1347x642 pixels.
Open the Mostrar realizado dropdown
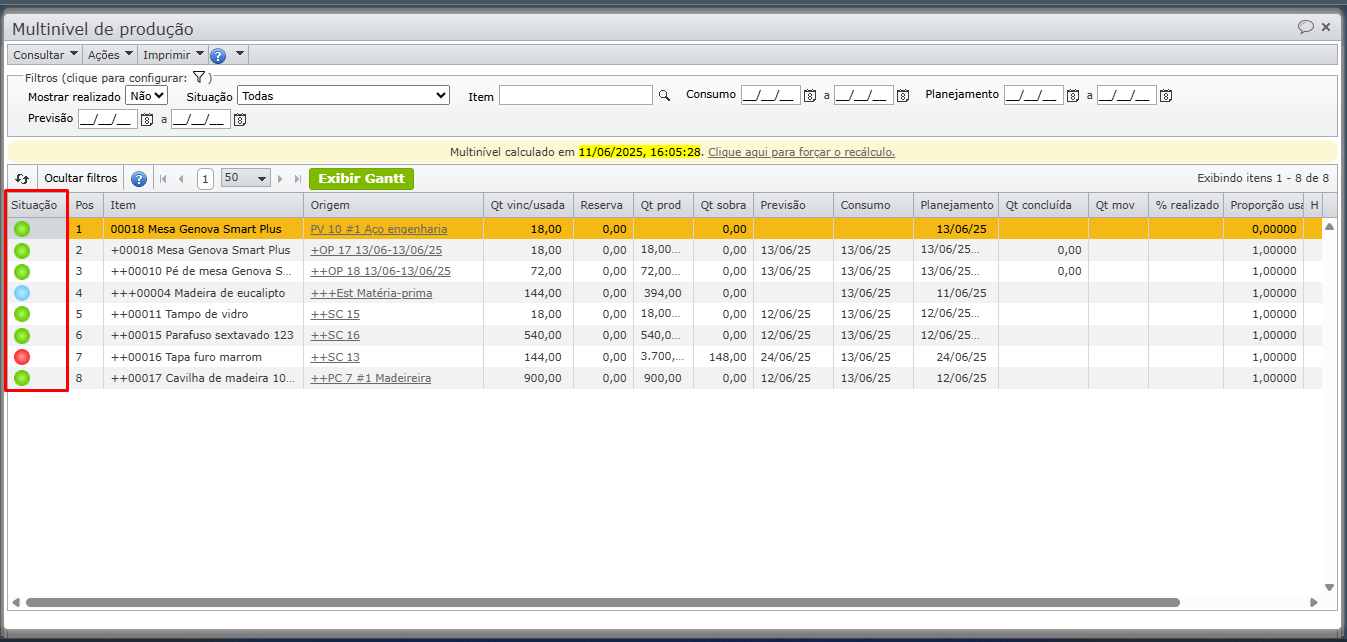(x=146, y=96)
